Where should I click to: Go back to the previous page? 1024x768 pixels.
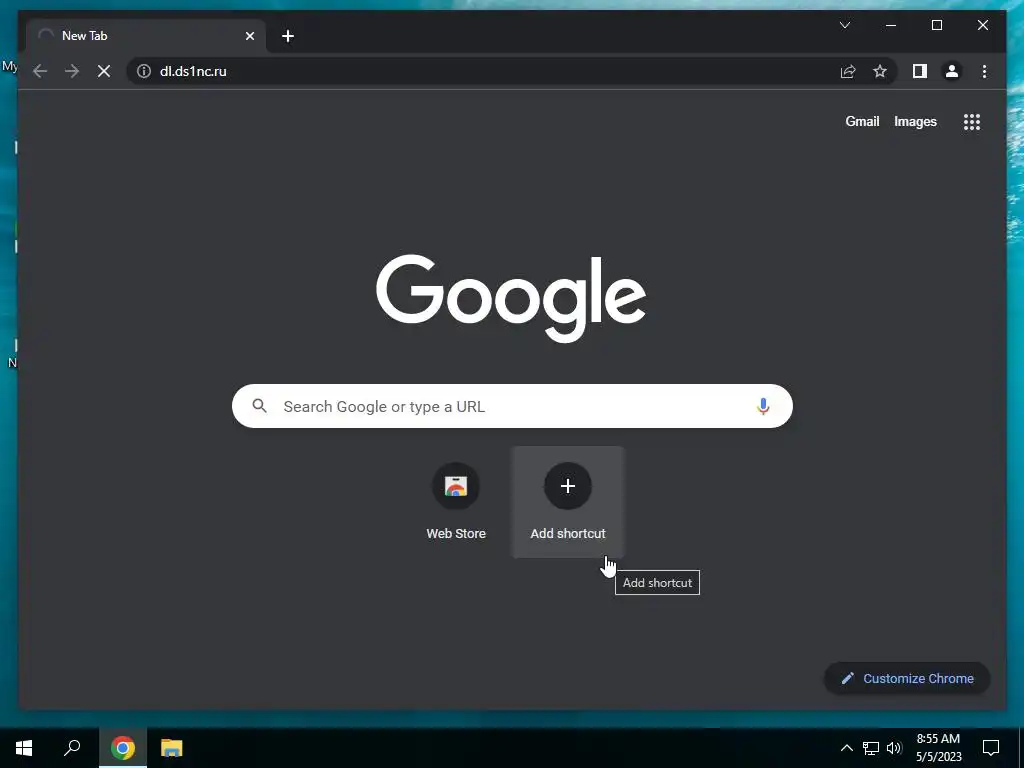(40, 71)
